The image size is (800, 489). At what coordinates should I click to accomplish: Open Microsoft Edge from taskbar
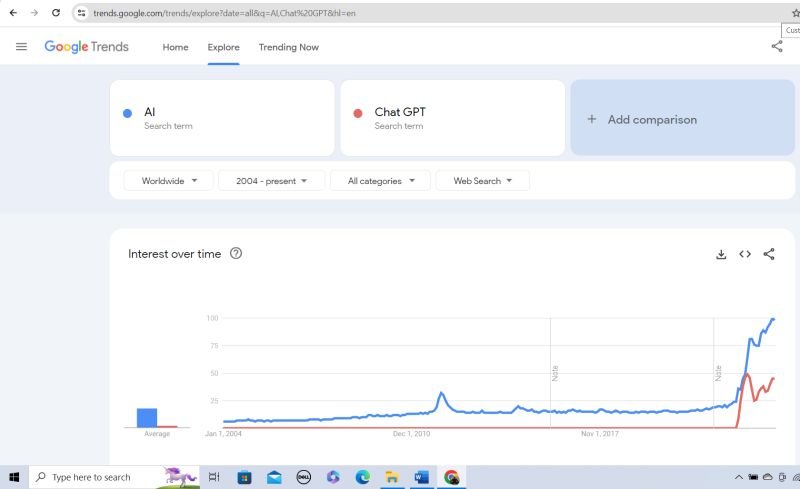tap(362, 477)
